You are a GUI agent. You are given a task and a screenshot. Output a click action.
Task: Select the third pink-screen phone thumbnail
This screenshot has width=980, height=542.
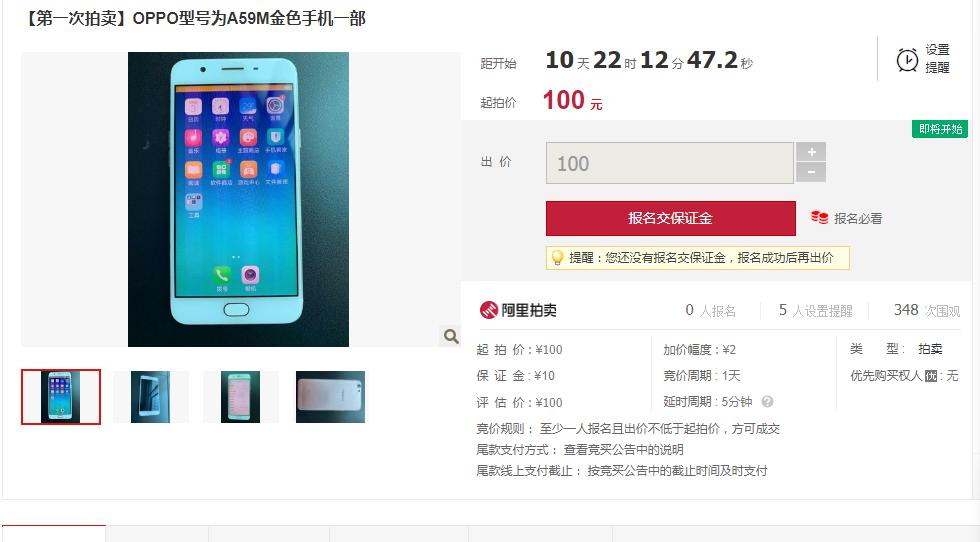tap(241, 397)
